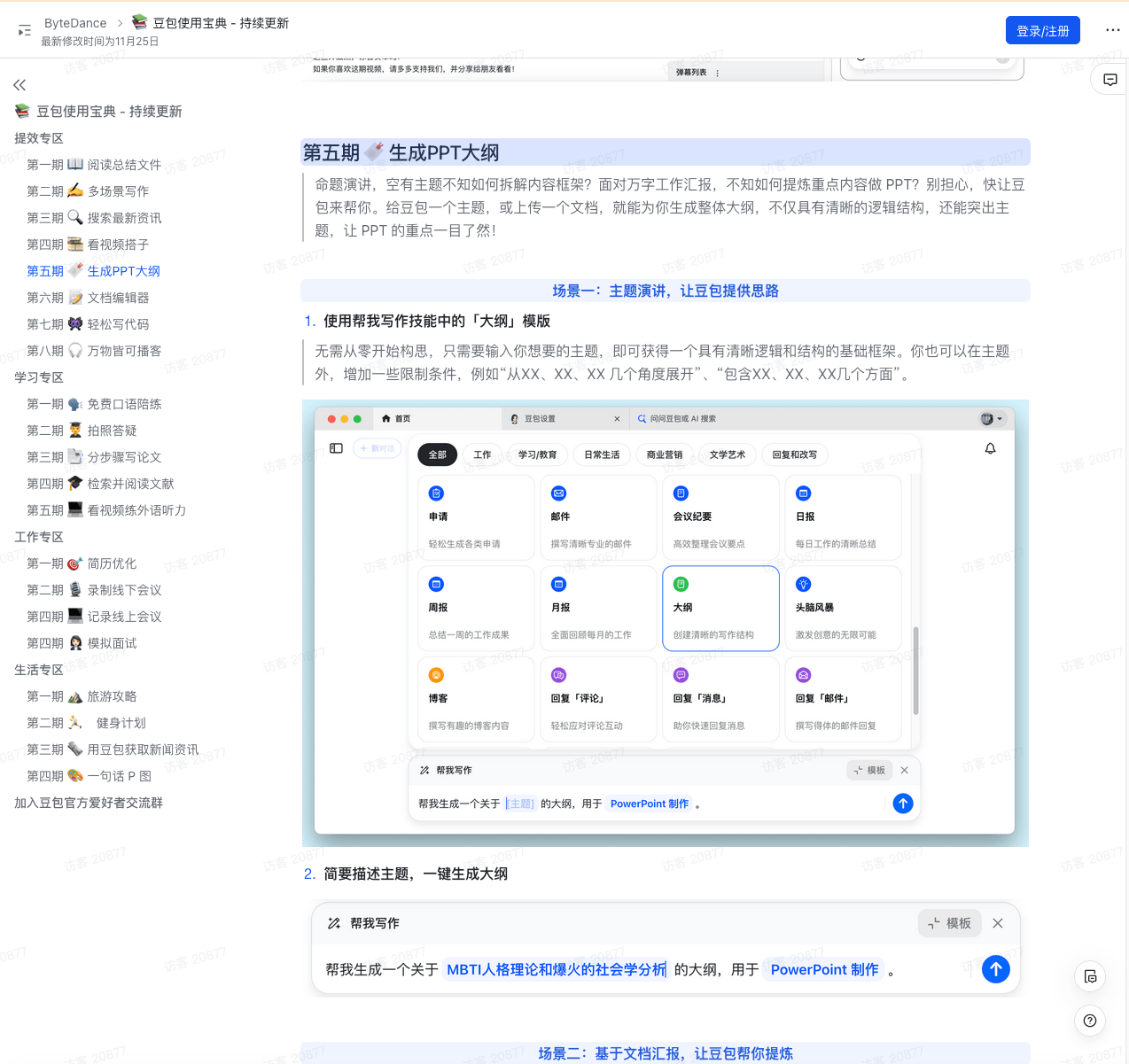Toggle the outline panel icon at top-left
Image resolution: width=1129 pixels, height=1064 pixels.
[x=25, y=31]
